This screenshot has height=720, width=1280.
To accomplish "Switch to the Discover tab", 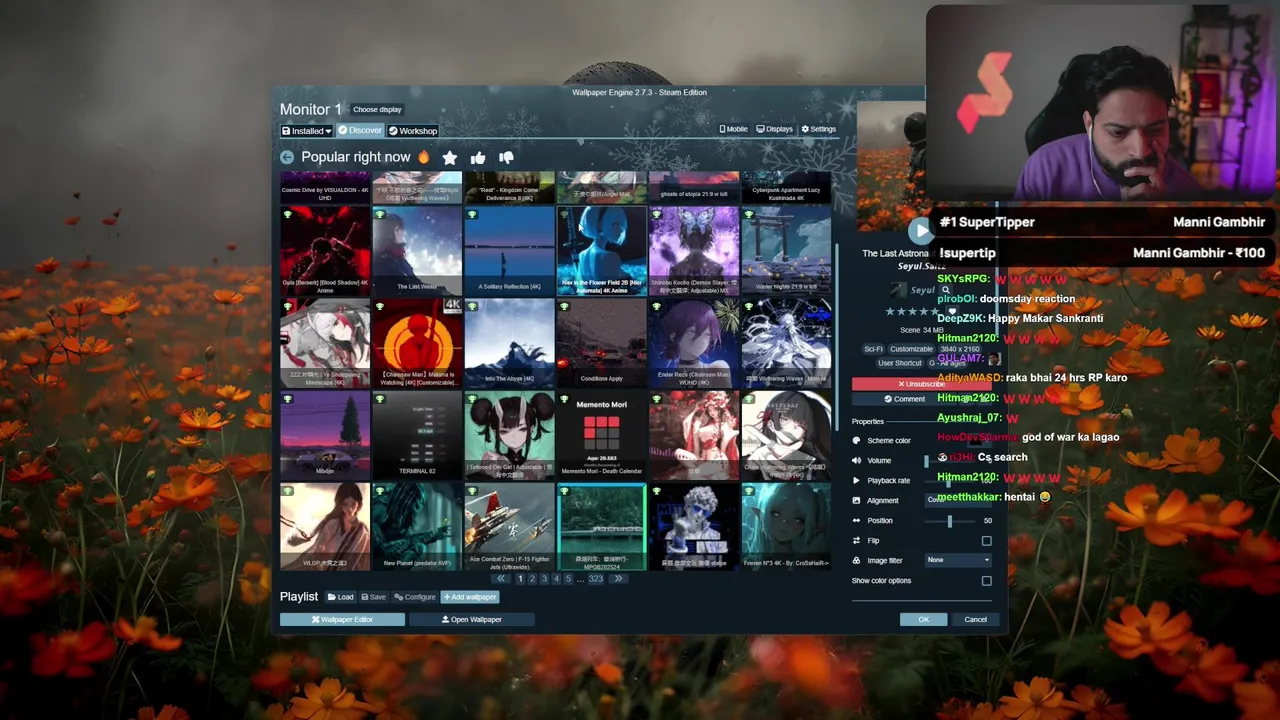I will 360,131.
